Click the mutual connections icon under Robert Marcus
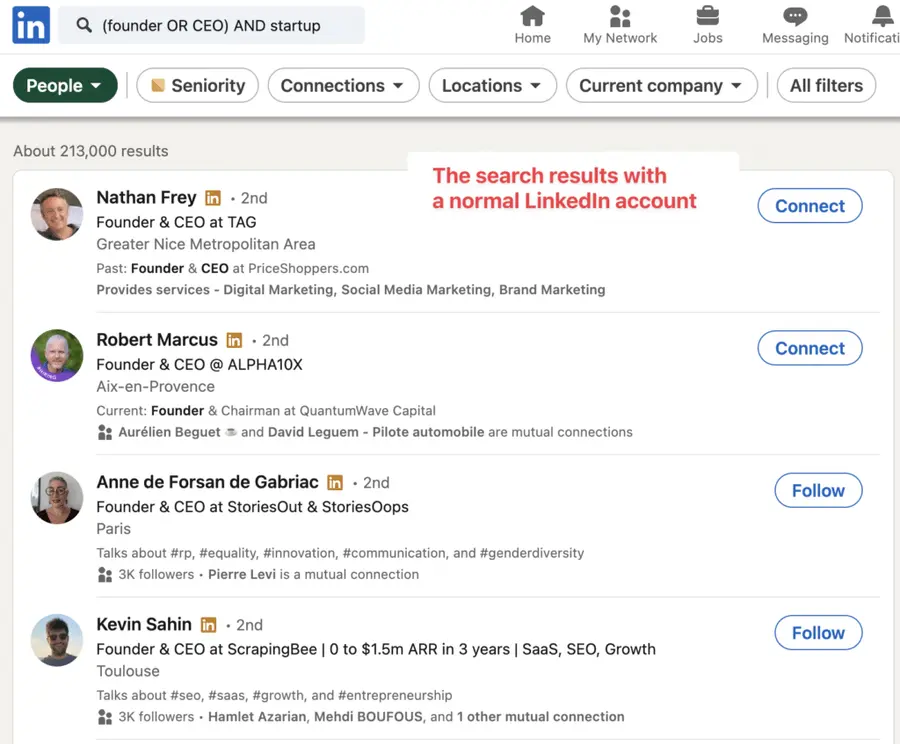Image resolution: width=900 pixels, height=744 pixels. pyautogui.click(x=105, y=432)
